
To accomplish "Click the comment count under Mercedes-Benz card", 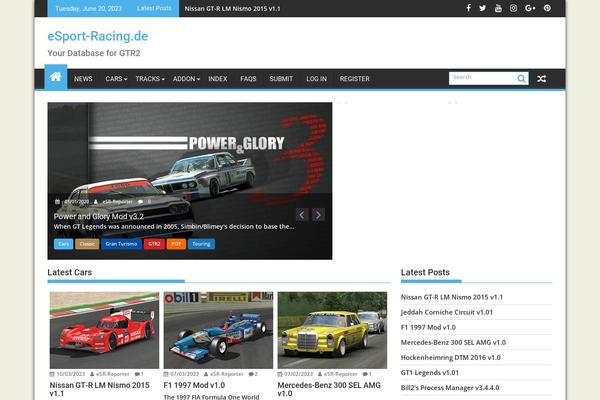I will [x=367, y=374].
